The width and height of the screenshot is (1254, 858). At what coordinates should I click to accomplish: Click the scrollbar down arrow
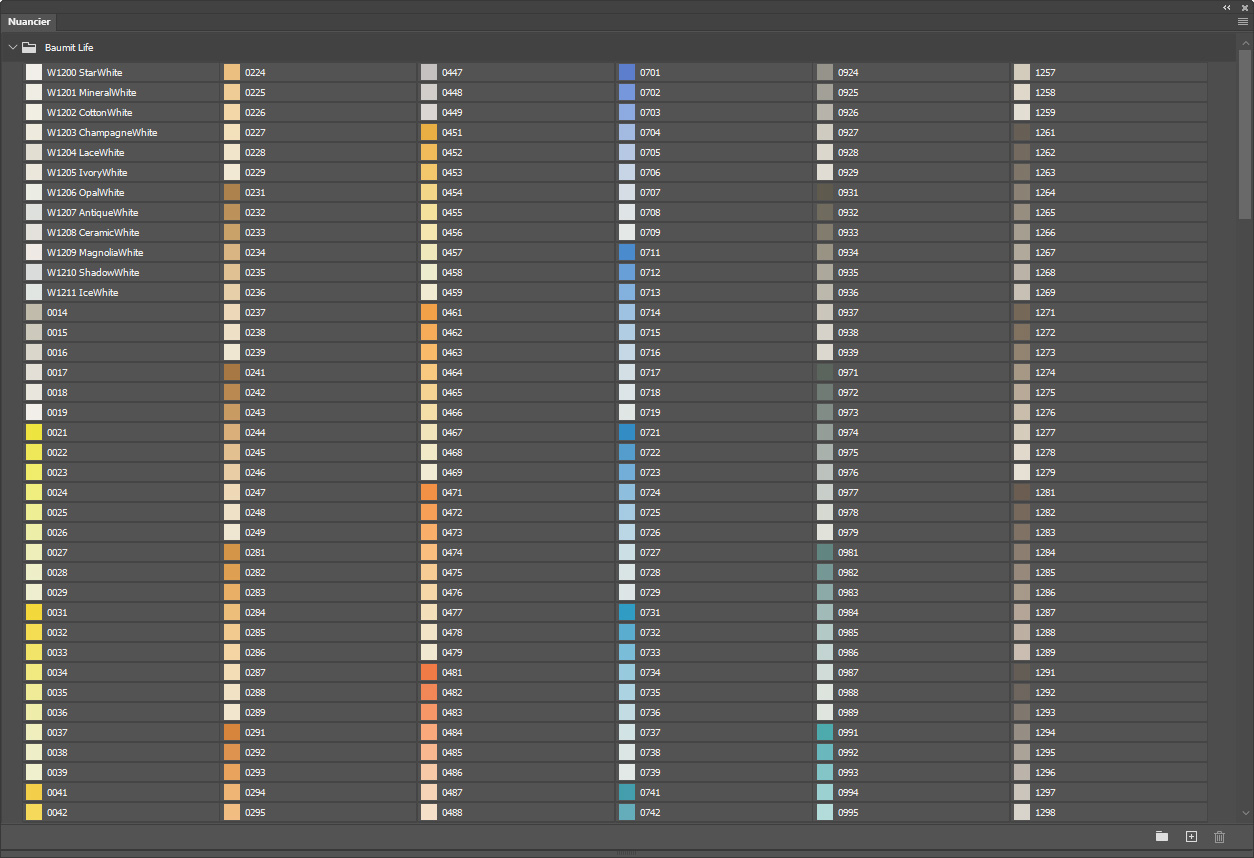tap(1245, 813)
